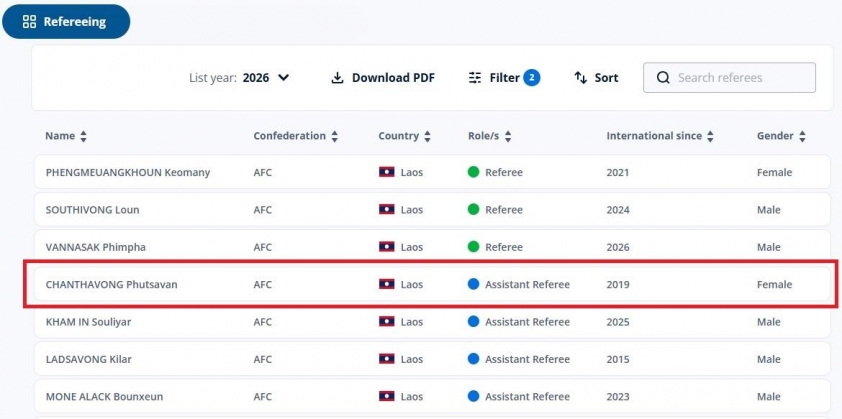The width and height of the screenshot is (842, 419).
Task: Click the Name column sort arrows
Action: 84,136
